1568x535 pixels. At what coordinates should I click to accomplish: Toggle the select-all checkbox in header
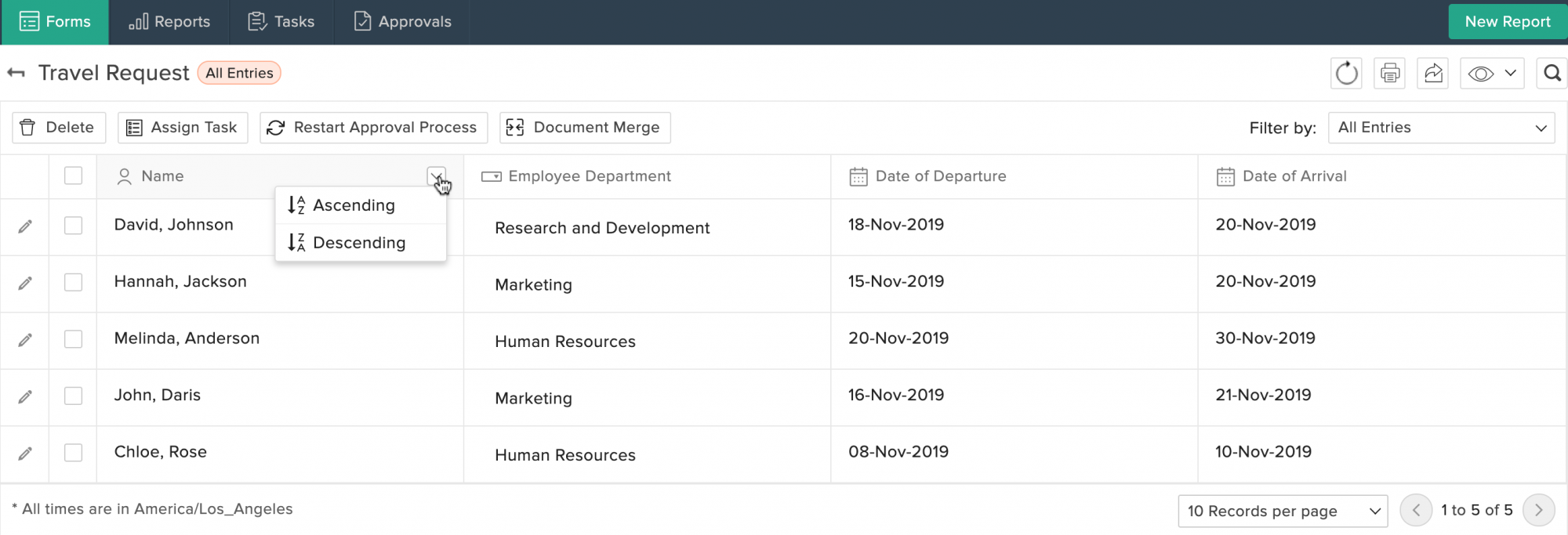(x=73, y=175)
